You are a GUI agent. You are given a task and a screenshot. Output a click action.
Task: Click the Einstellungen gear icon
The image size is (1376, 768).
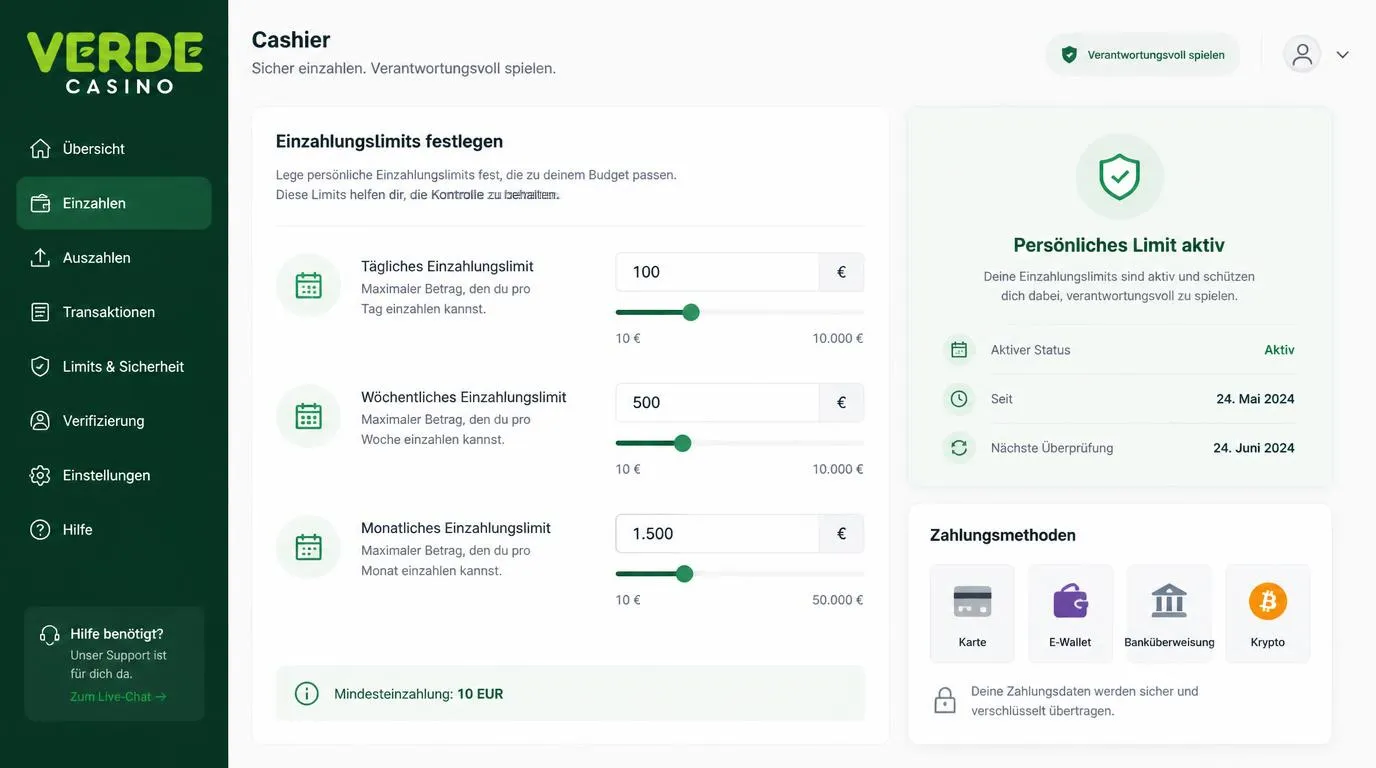[x=40, y=476]
